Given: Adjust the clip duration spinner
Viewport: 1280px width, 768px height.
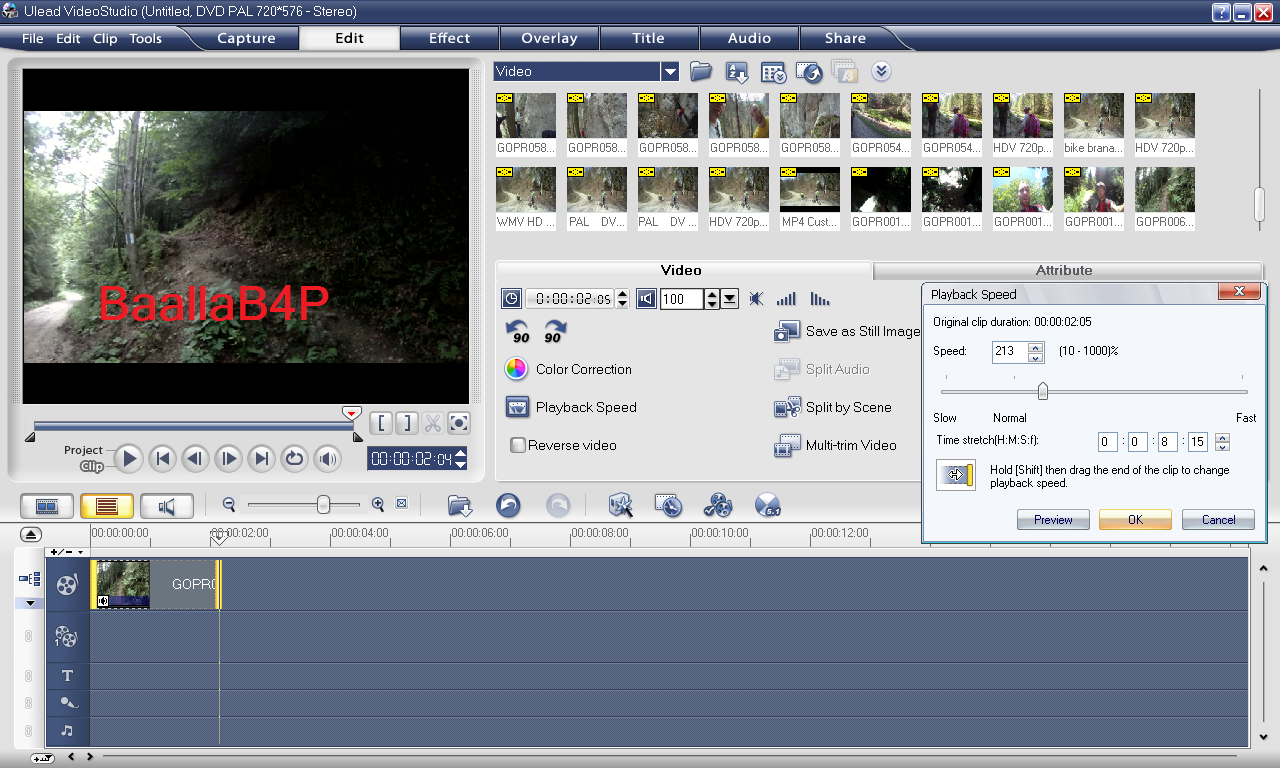Looking at the screenshot, I should point(622,298).
